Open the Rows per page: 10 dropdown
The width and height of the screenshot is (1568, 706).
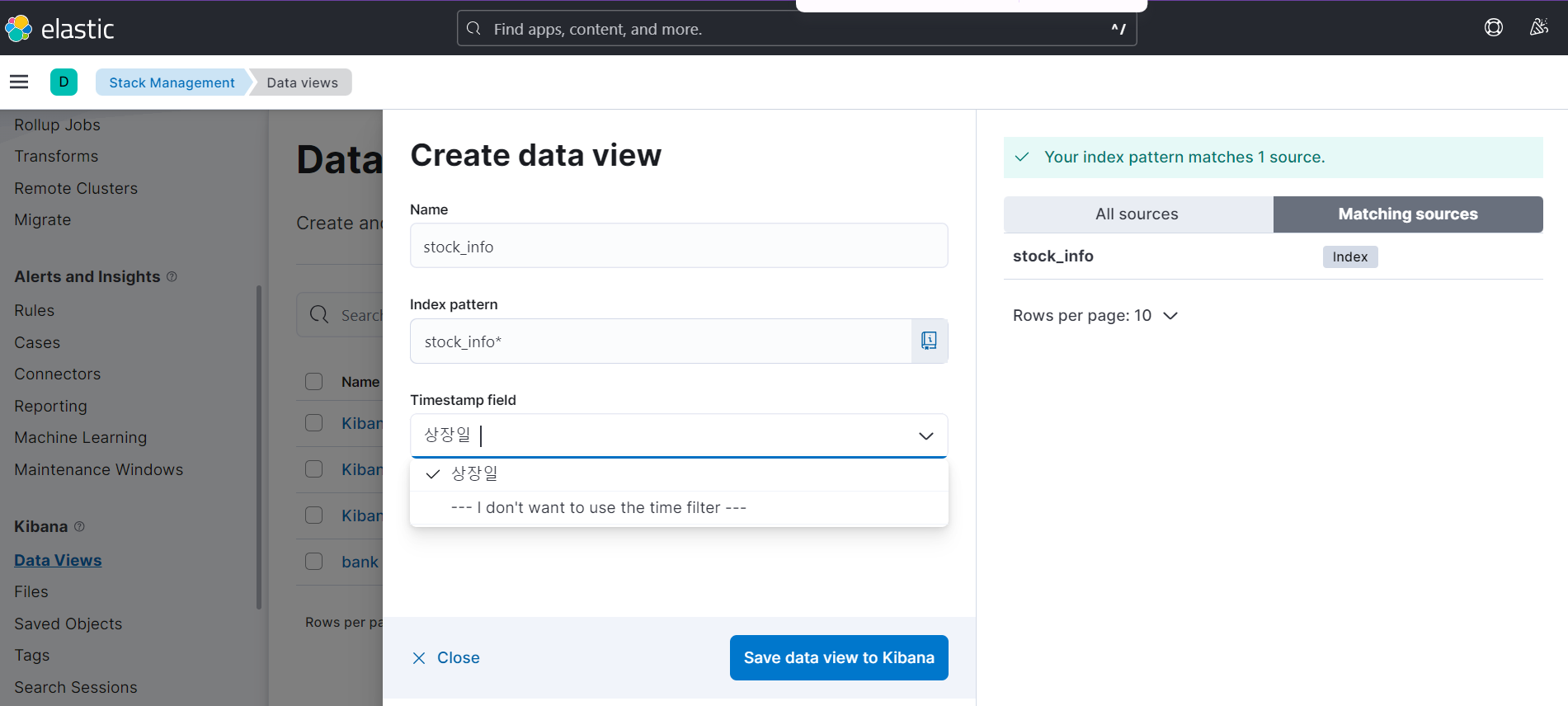(x=1095, y=315)
